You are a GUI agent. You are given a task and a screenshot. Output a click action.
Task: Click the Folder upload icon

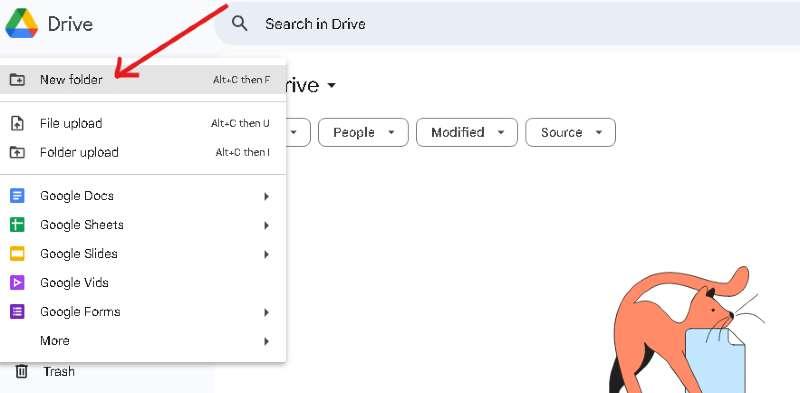click(x=17, y=153)
